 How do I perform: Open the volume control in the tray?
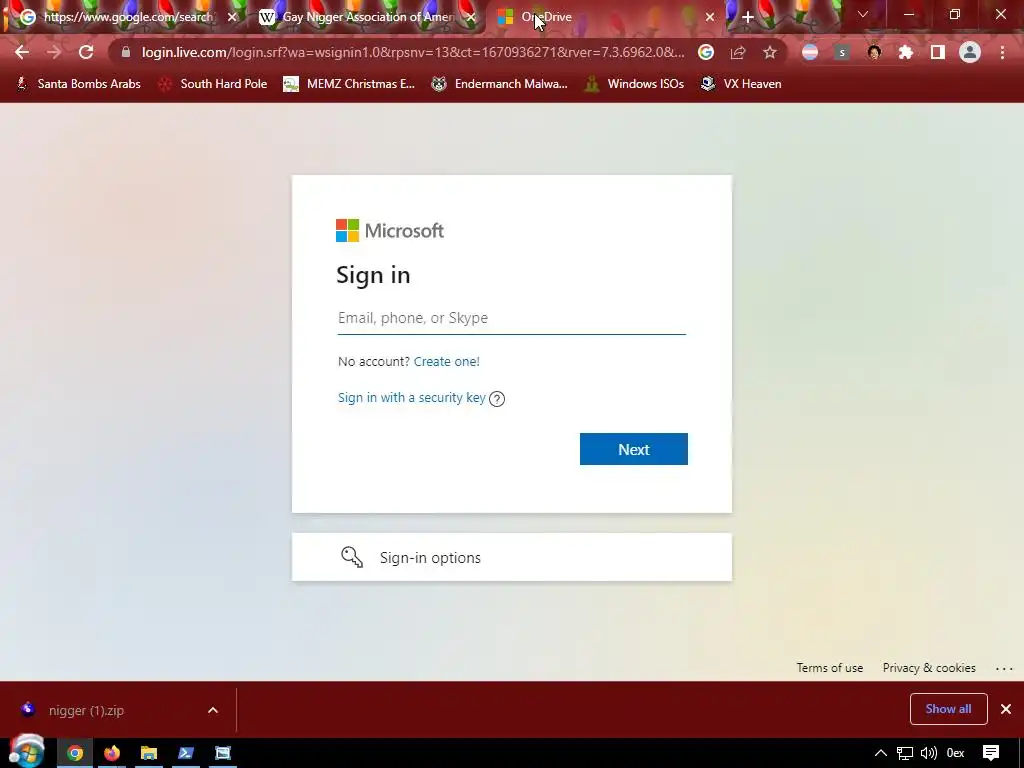tap(929, 753)
